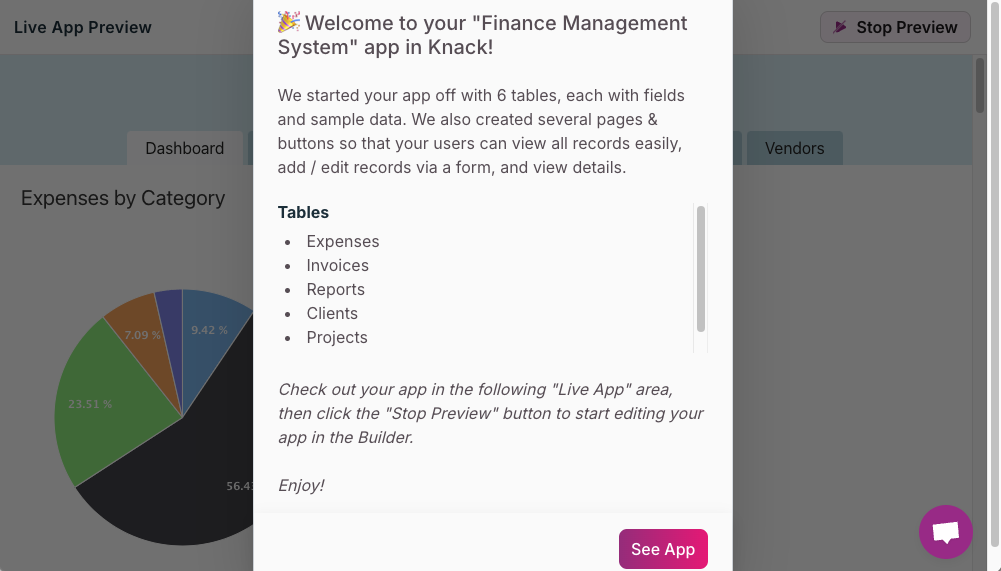Select Clients in the Tables list
The image size is (1001, 571).
pos(332,313)
